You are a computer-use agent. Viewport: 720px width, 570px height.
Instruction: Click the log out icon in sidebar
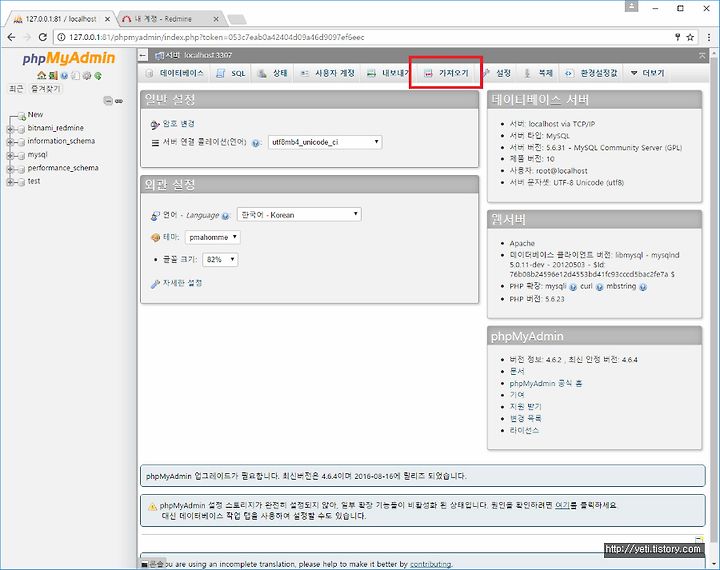pyautogui.click(x=53, y=75)
